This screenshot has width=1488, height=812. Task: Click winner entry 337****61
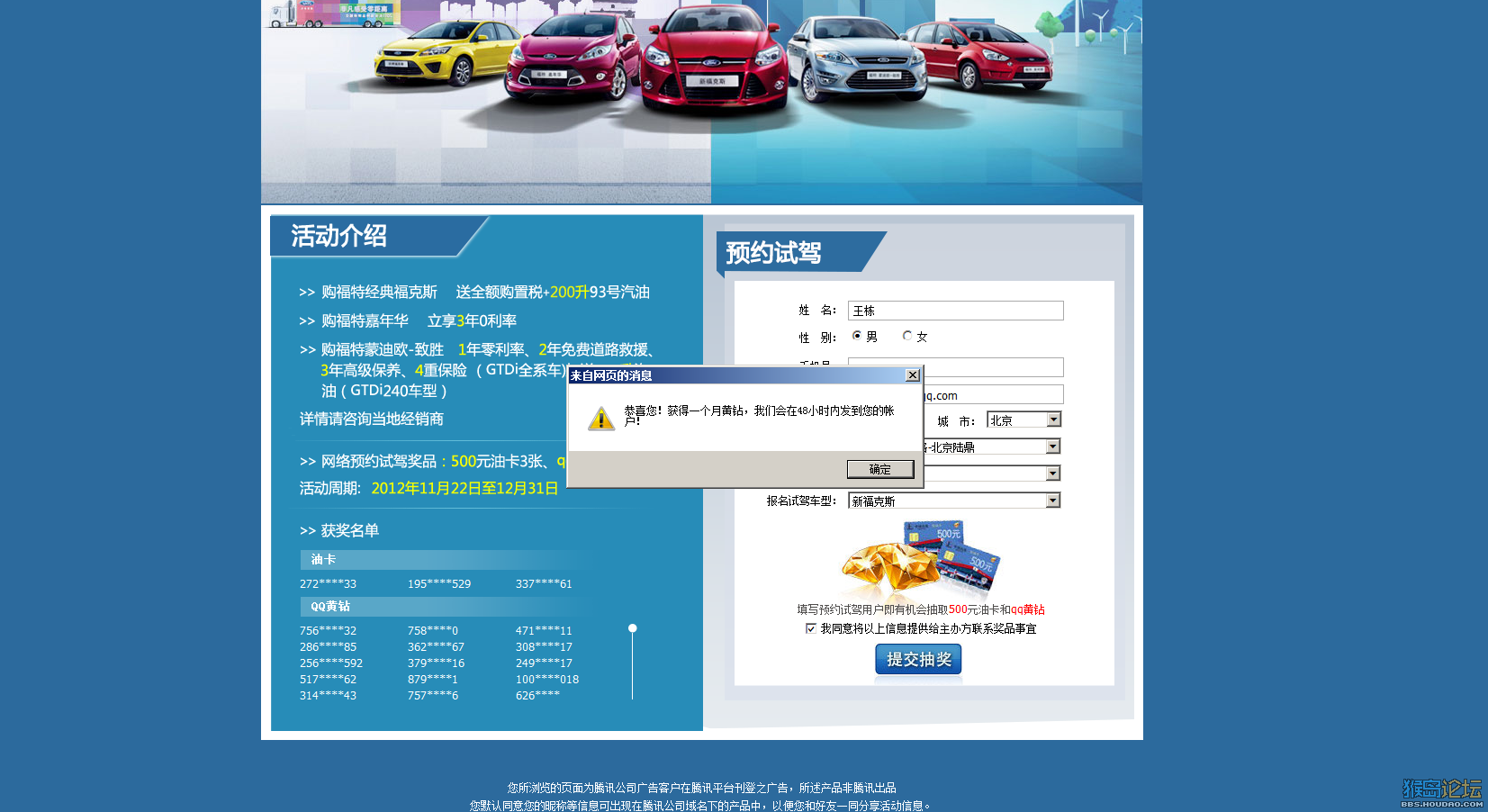(x=544, y=583)
